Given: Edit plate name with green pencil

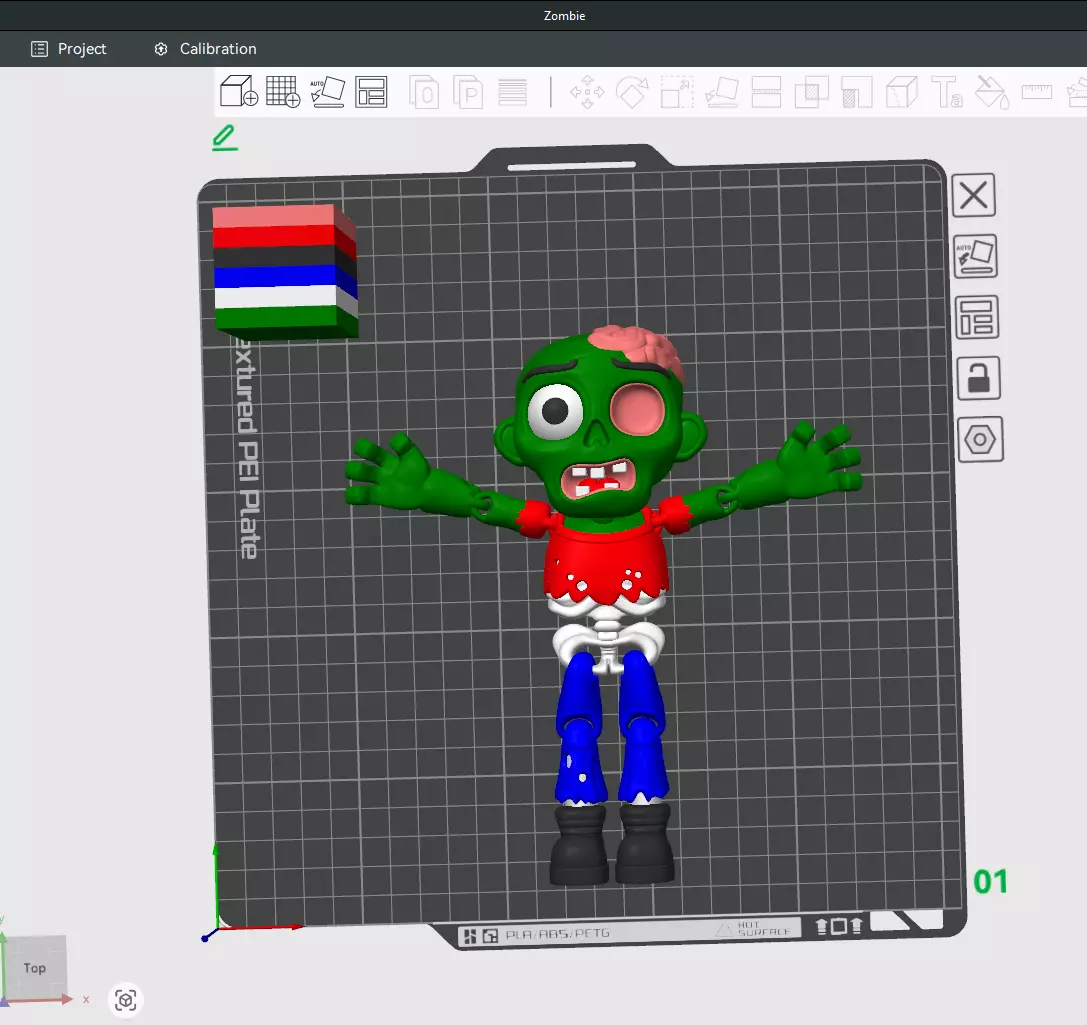Looking at the screenshot, I should (225, 137).
